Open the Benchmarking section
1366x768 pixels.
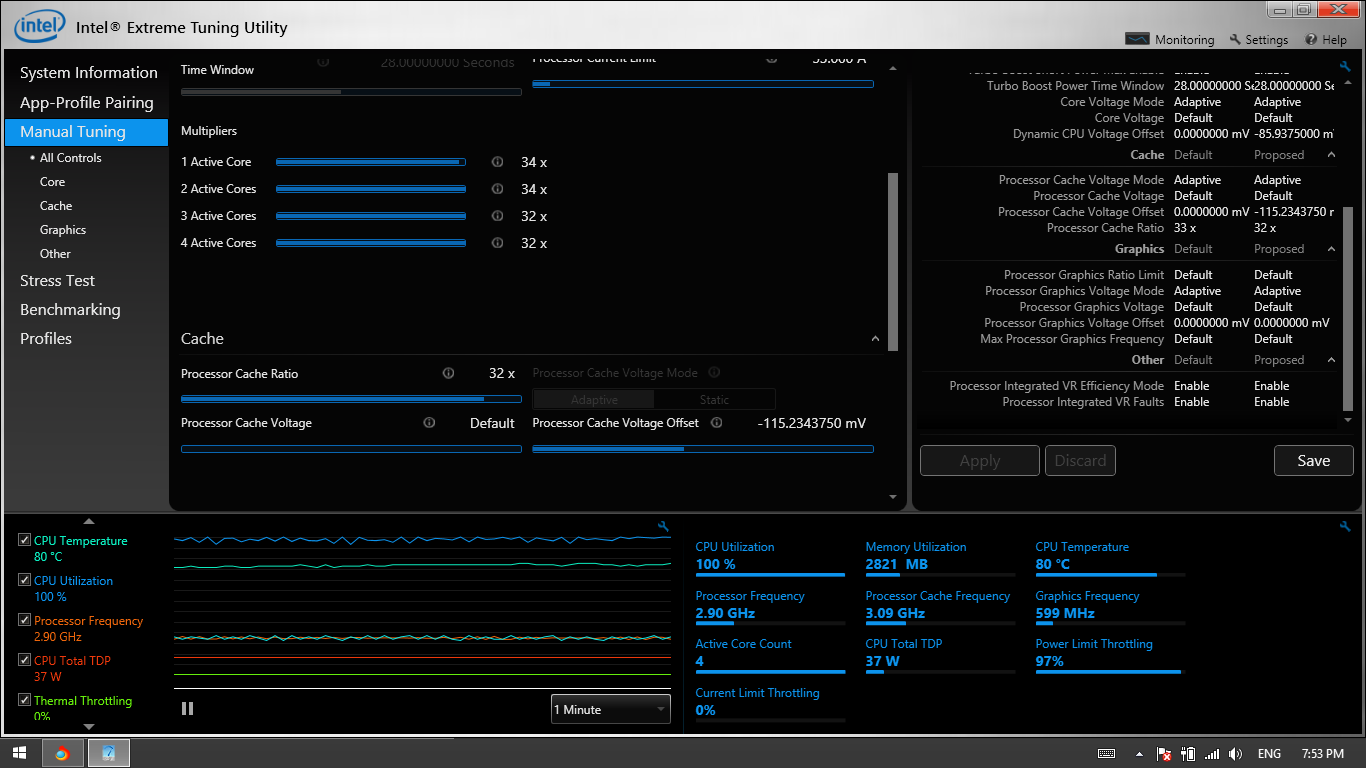[x=70, y=310]
